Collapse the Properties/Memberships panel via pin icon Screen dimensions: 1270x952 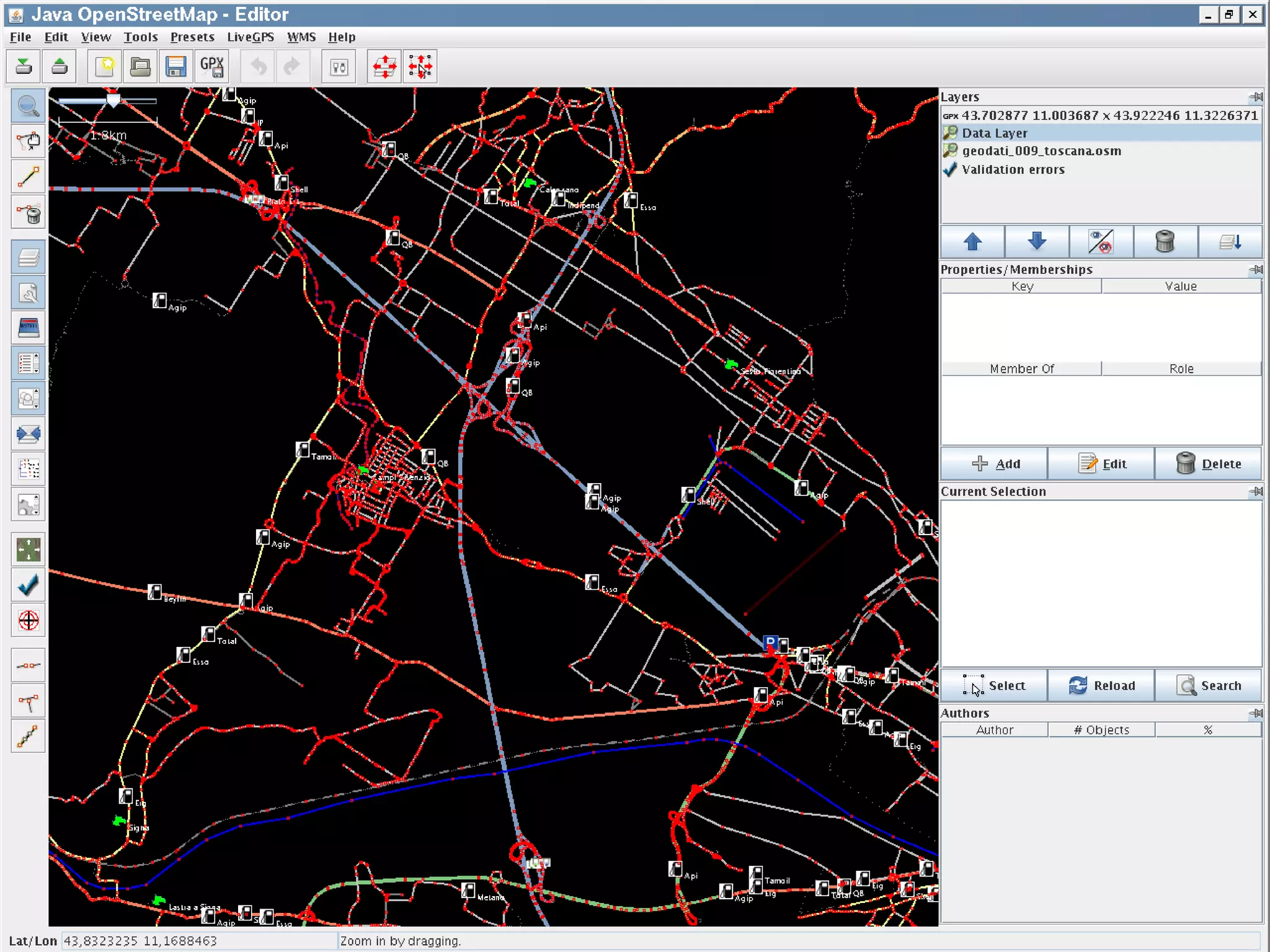click(1256, 269)
